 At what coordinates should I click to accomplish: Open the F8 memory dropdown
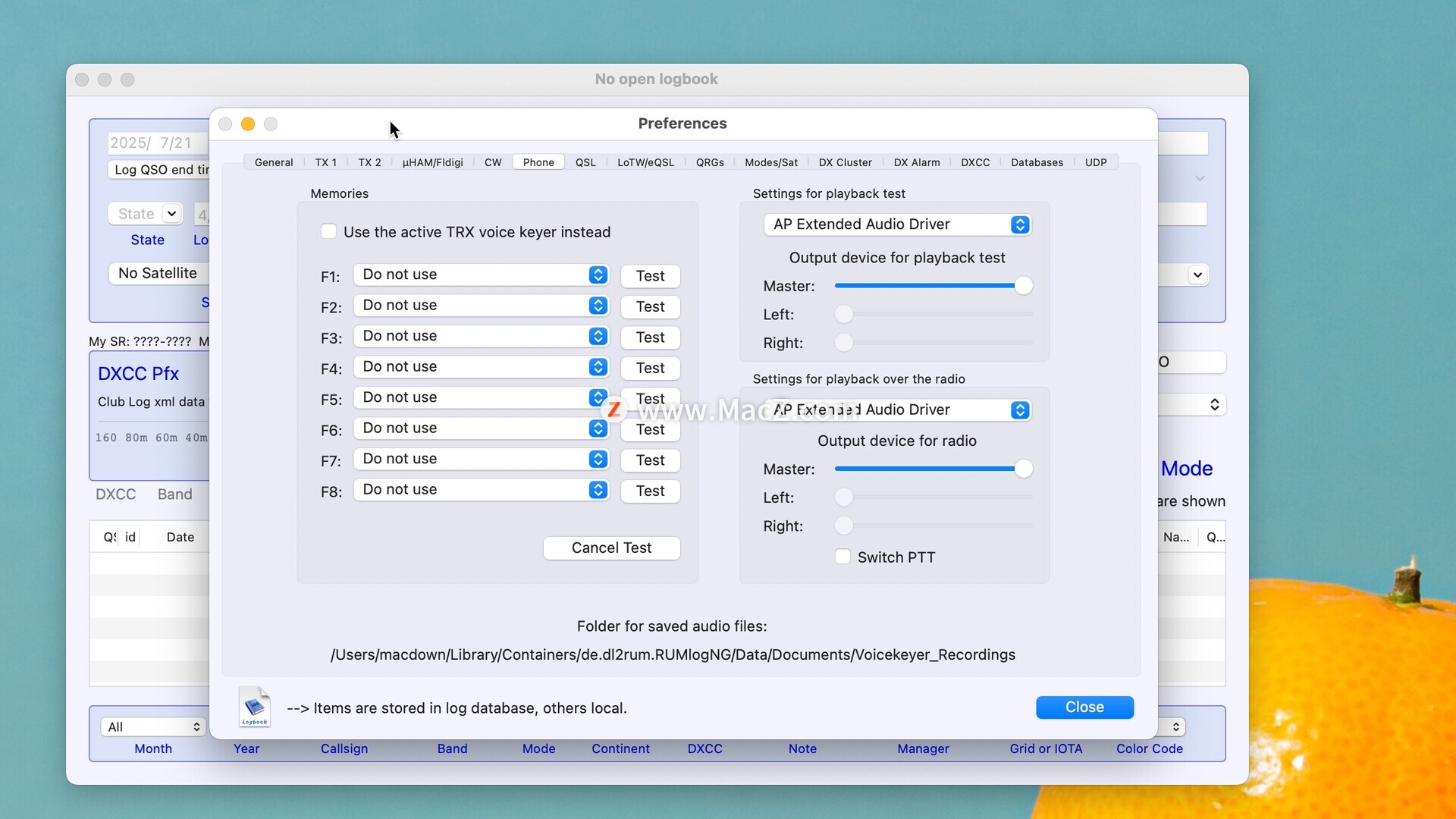click(x=481, y=490)
